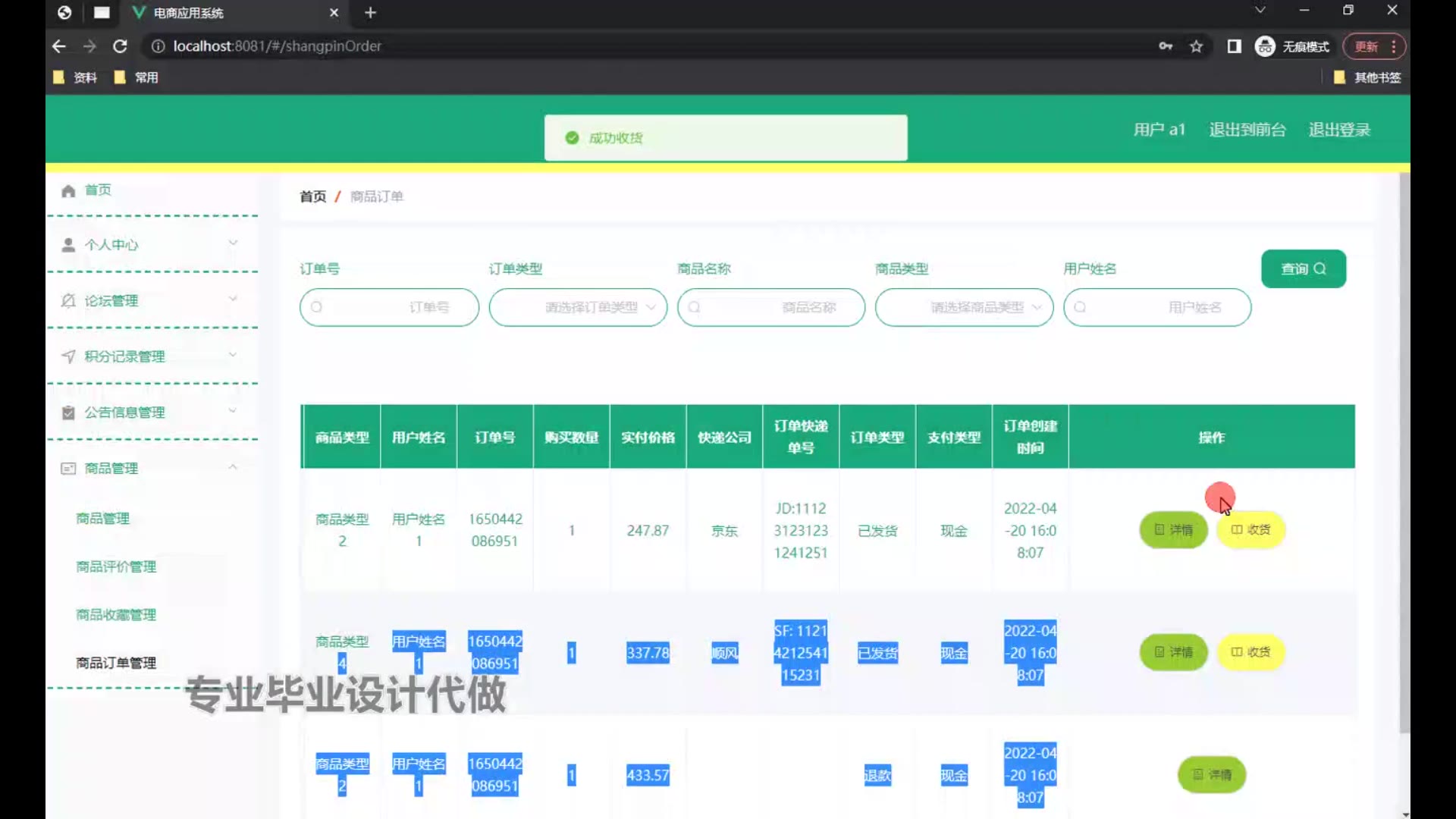Click the bookmark star icon

point(1196,46)
